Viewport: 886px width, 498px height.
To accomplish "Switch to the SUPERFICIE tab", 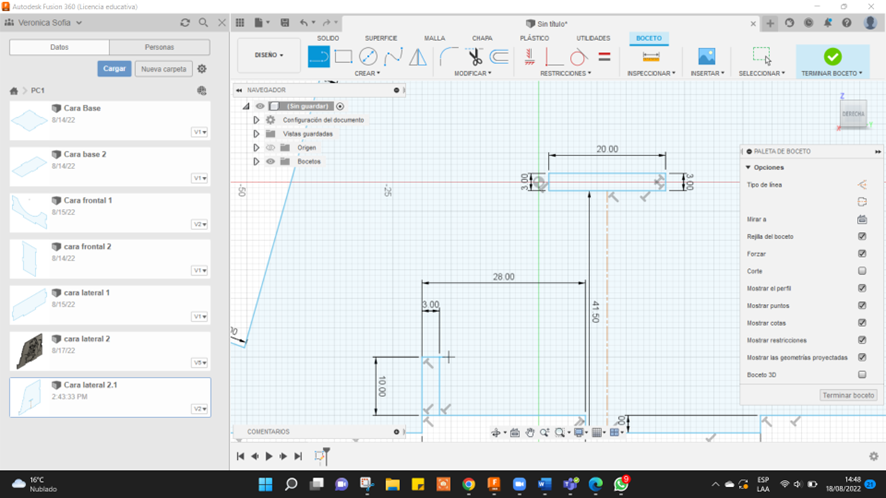I will pyautogui.click(x=380, y=38).
